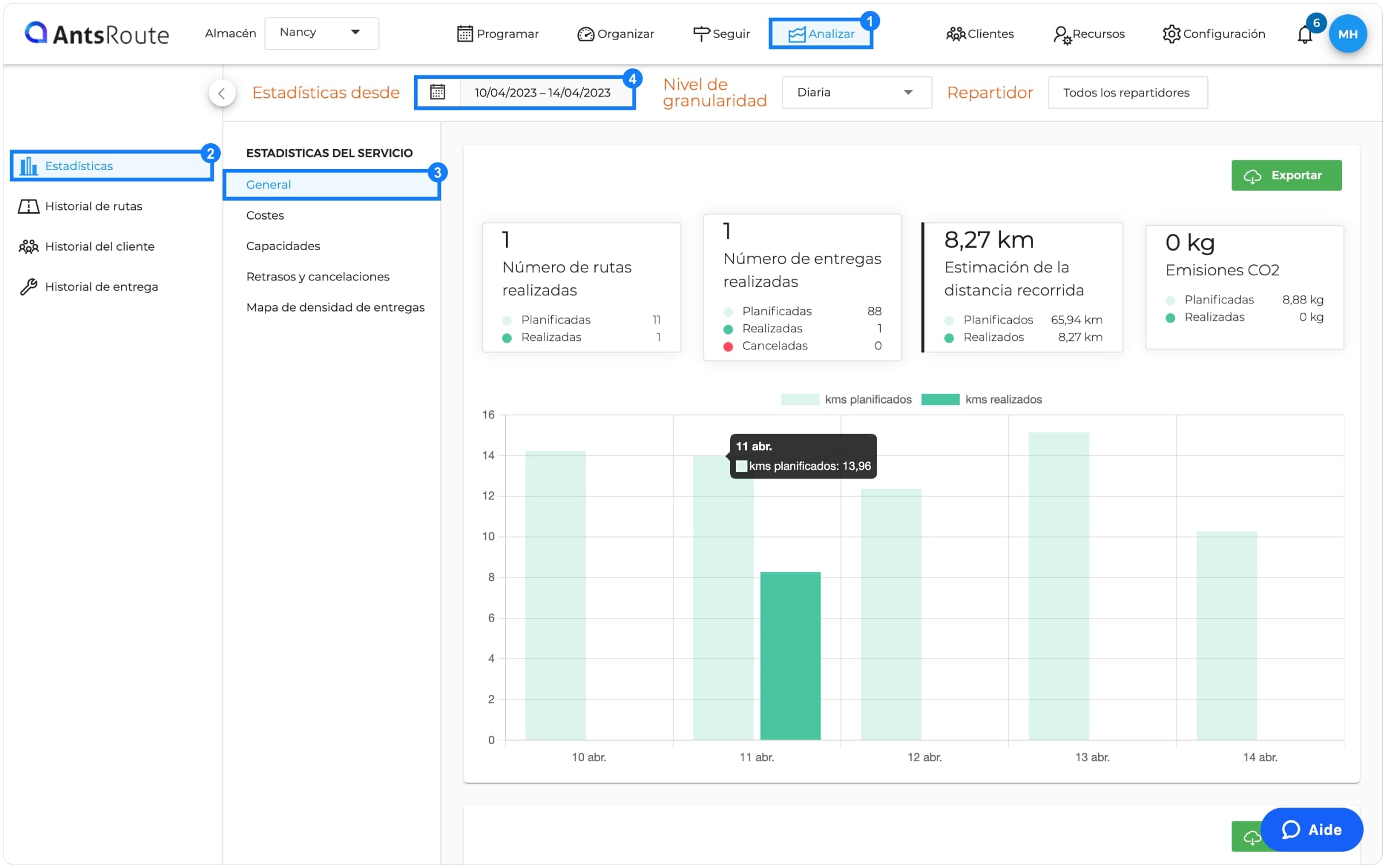1385x868 pixels.
Task: Click the 'ESTADISTICAS DEL SERVICIO' heading
Action: [329, 153]
